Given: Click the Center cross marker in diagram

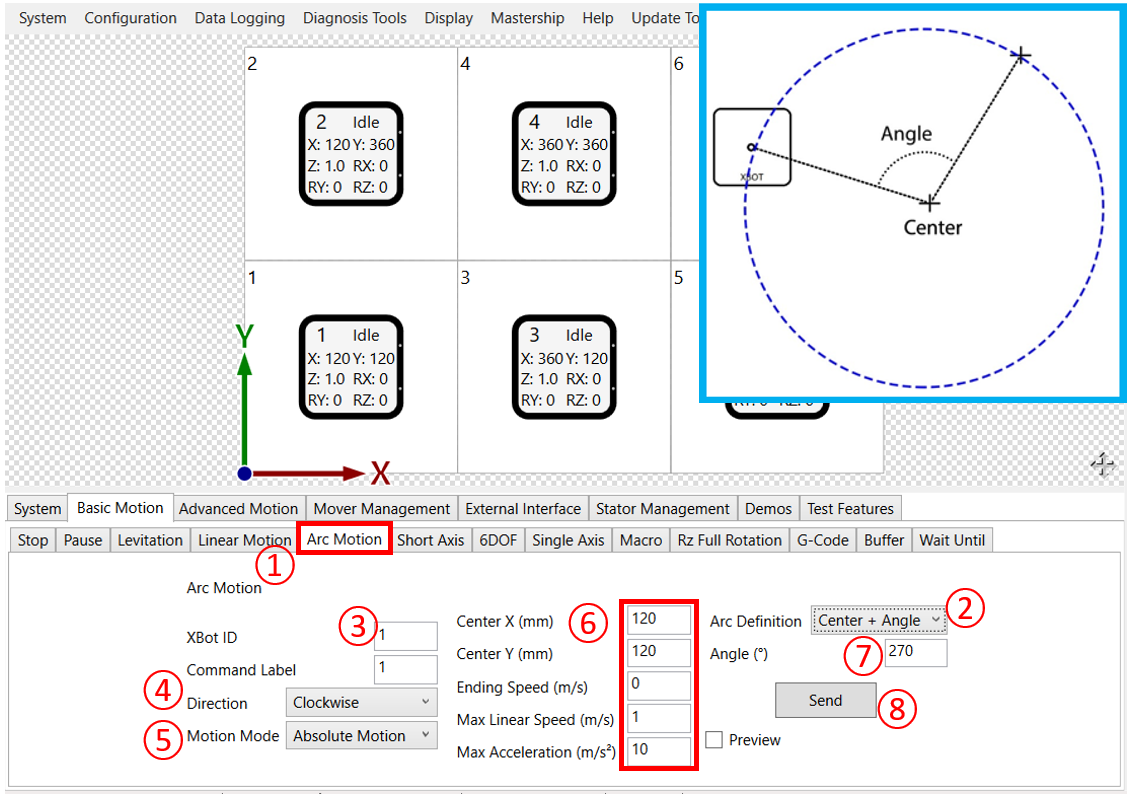Looking at the screenshot, I should coord(930,203).
